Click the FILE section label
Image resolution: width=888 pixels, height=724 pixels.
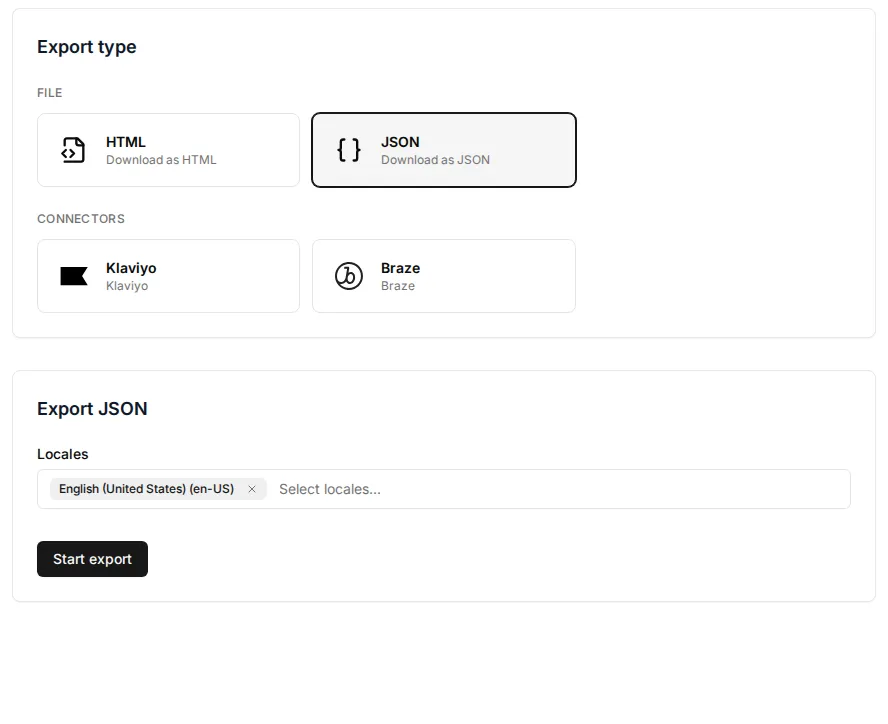(50, 93)
